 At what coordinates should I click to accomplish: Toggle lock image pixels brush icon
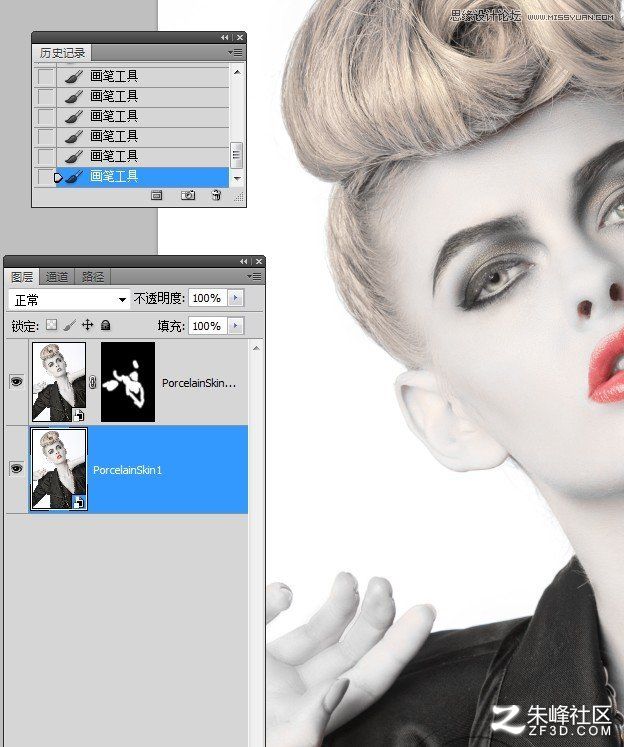point(70,325)
